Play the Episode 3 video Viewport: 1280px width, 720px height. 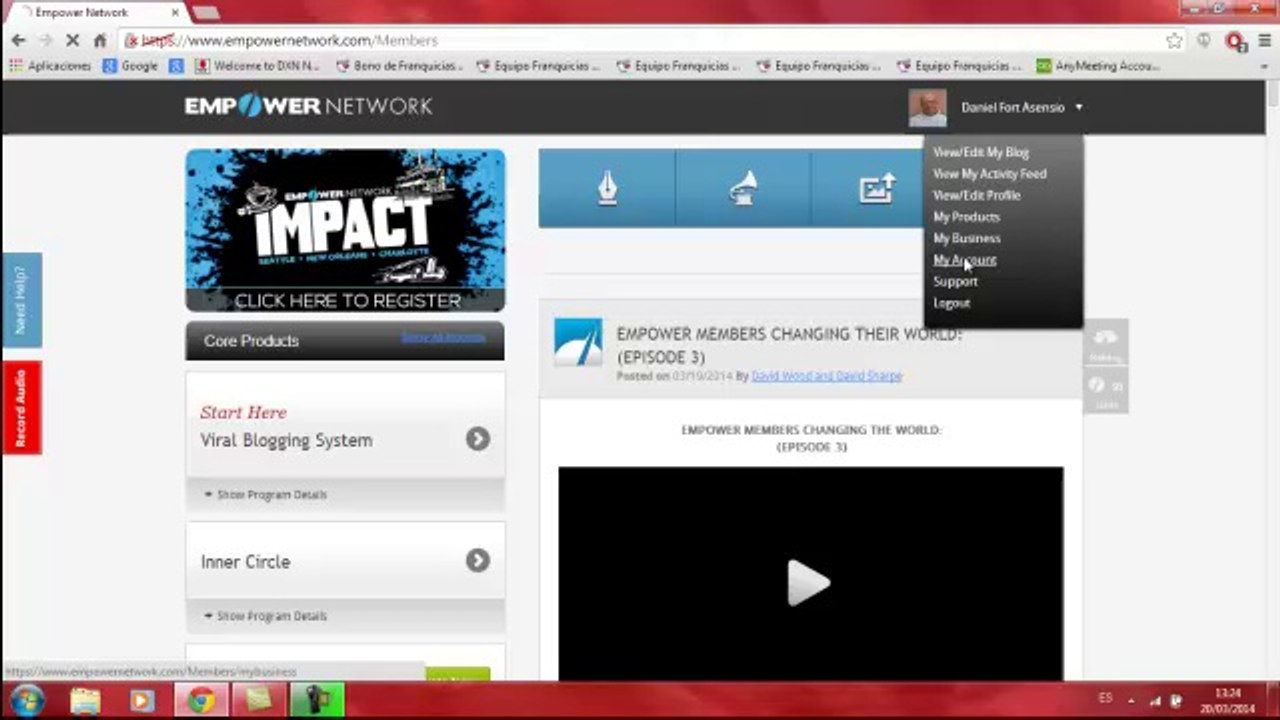click(x=809, y=583)
